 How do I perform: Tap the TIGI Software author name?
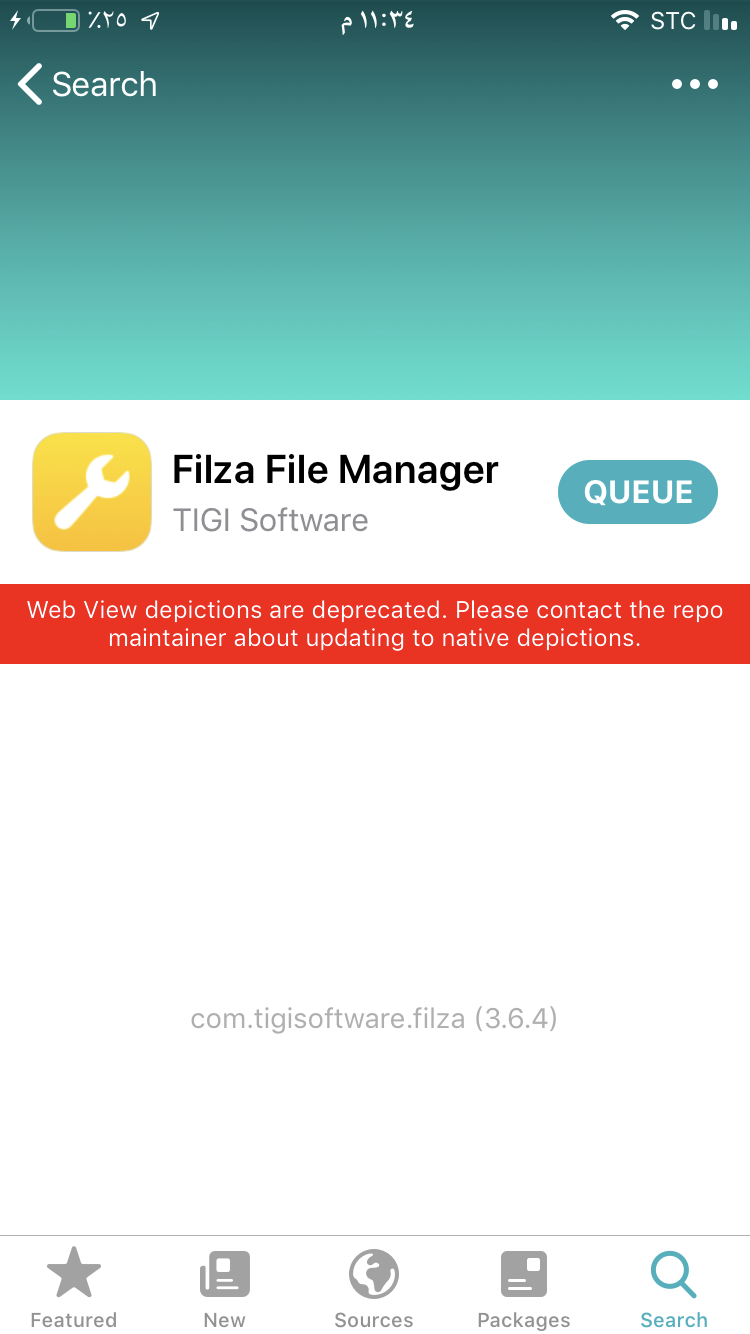point(270,520)
